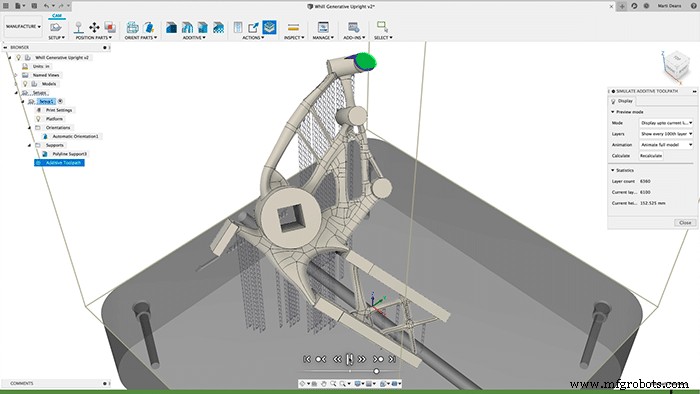Click the Save icon in top bar

(34, 6)
